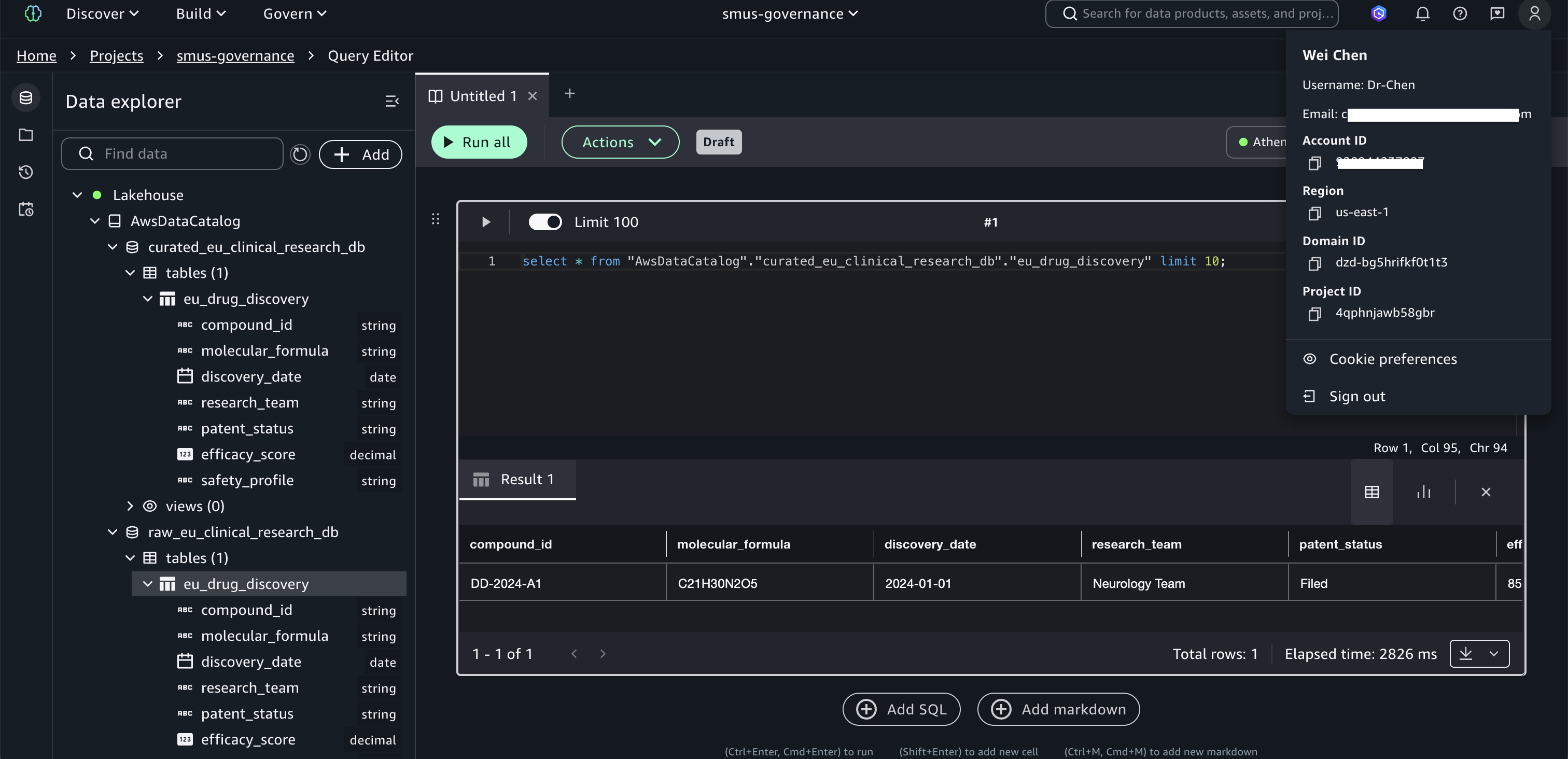Image resolution: width=1568 pixels, height=759 pixels.
Task: Open the Amazon Q assistant icon
Action: click(x=1379, y=13)
